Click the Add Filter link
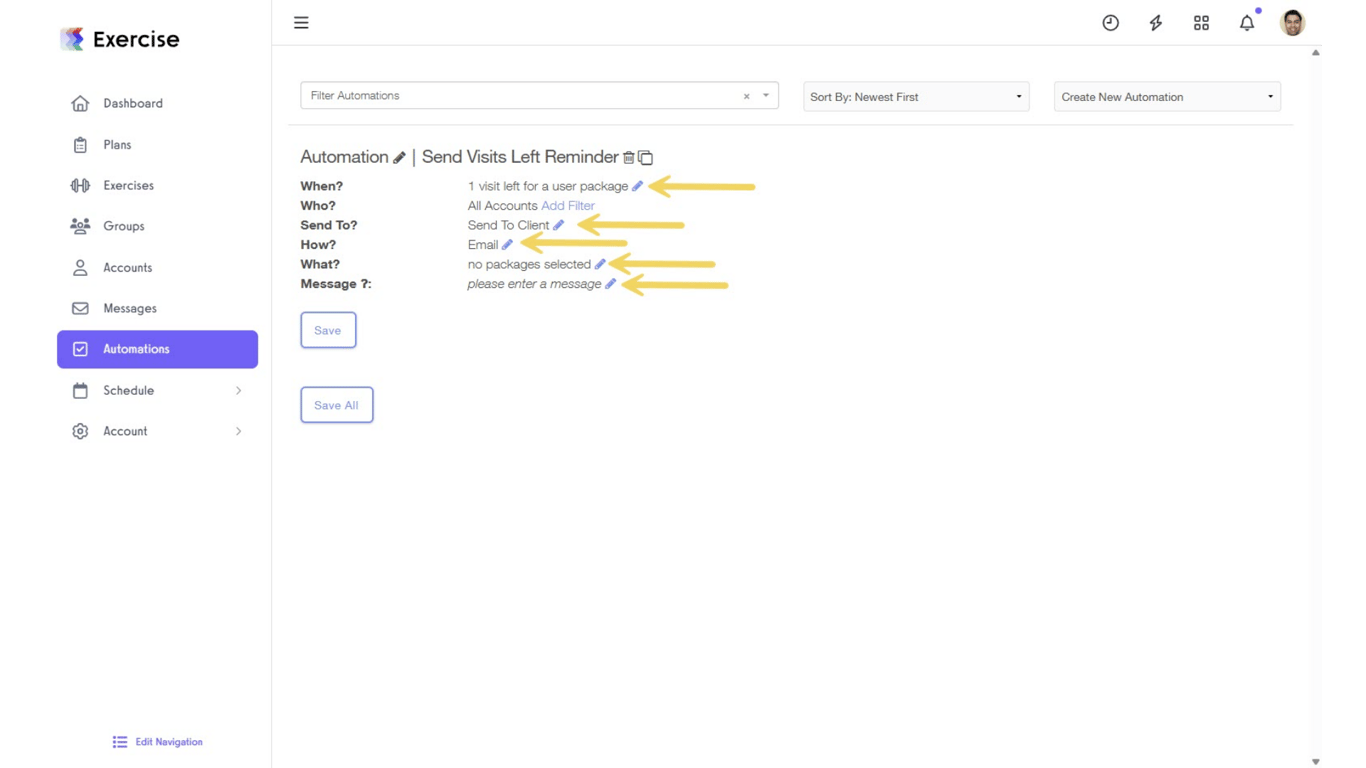The width and height of the screenshot is (1366, 768). 568,205
